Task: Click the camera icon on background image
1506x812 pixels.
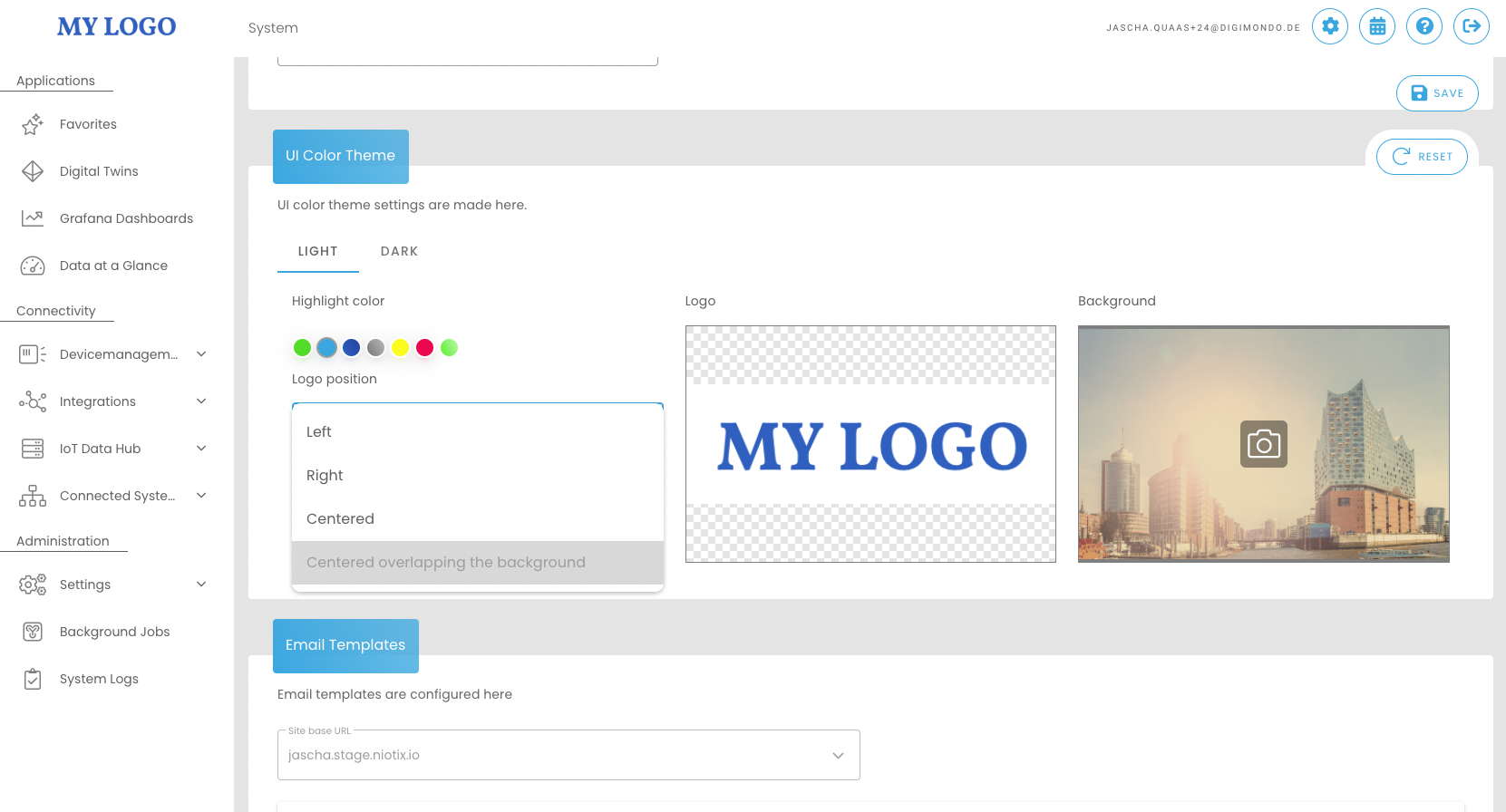Action: (x=1263, y=444)
